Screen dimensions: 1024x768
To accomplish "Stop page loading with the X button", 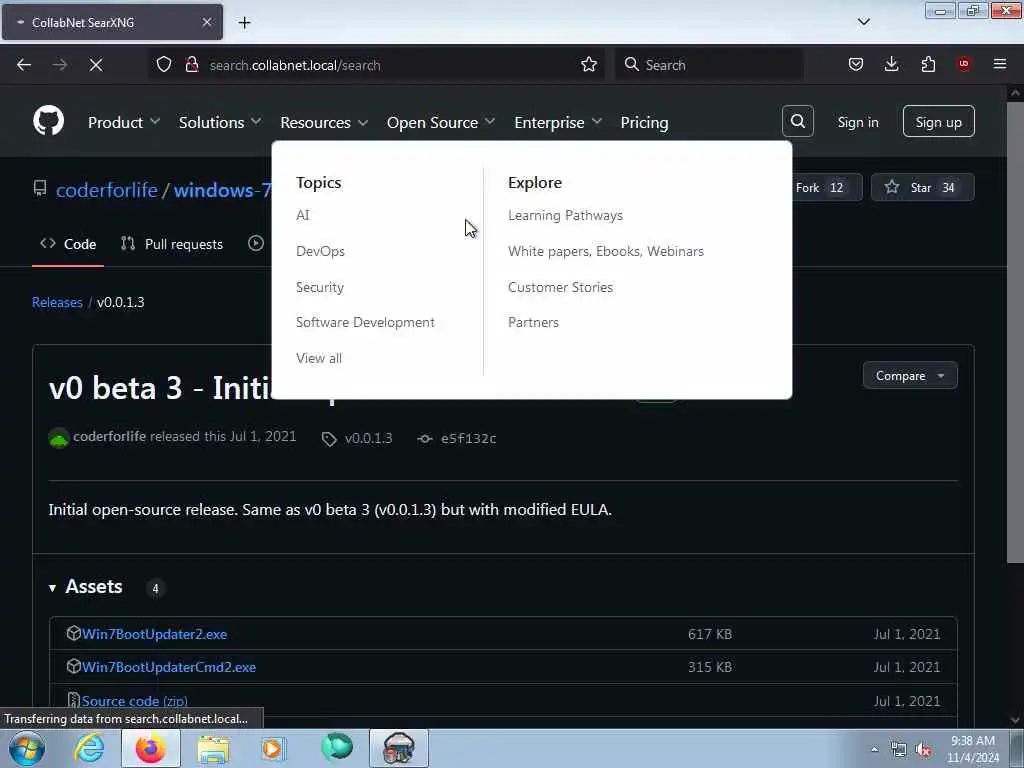I will (96, 65).
